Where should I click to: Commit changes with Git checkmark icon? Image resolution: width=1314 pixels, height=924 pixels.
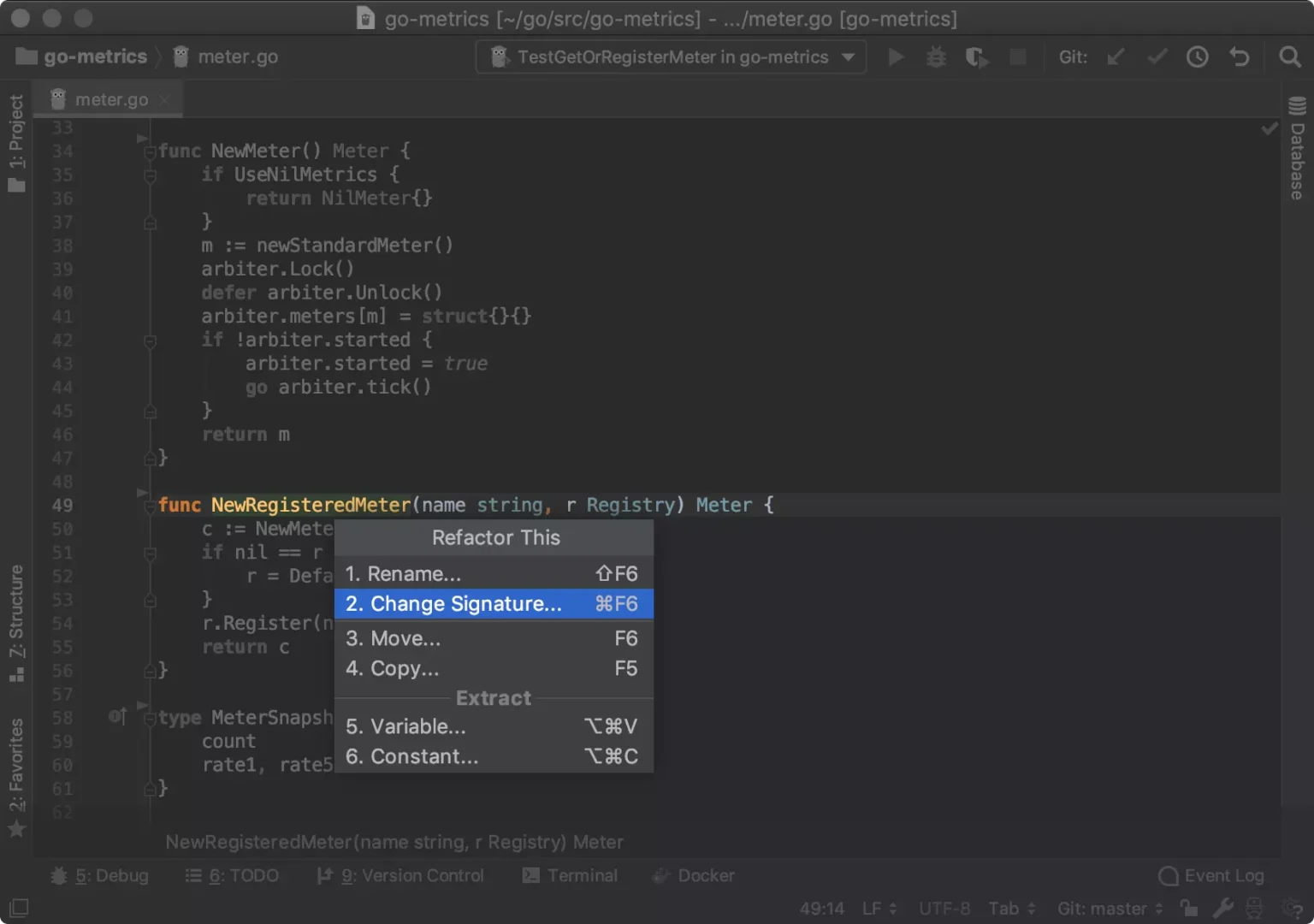1157,57
